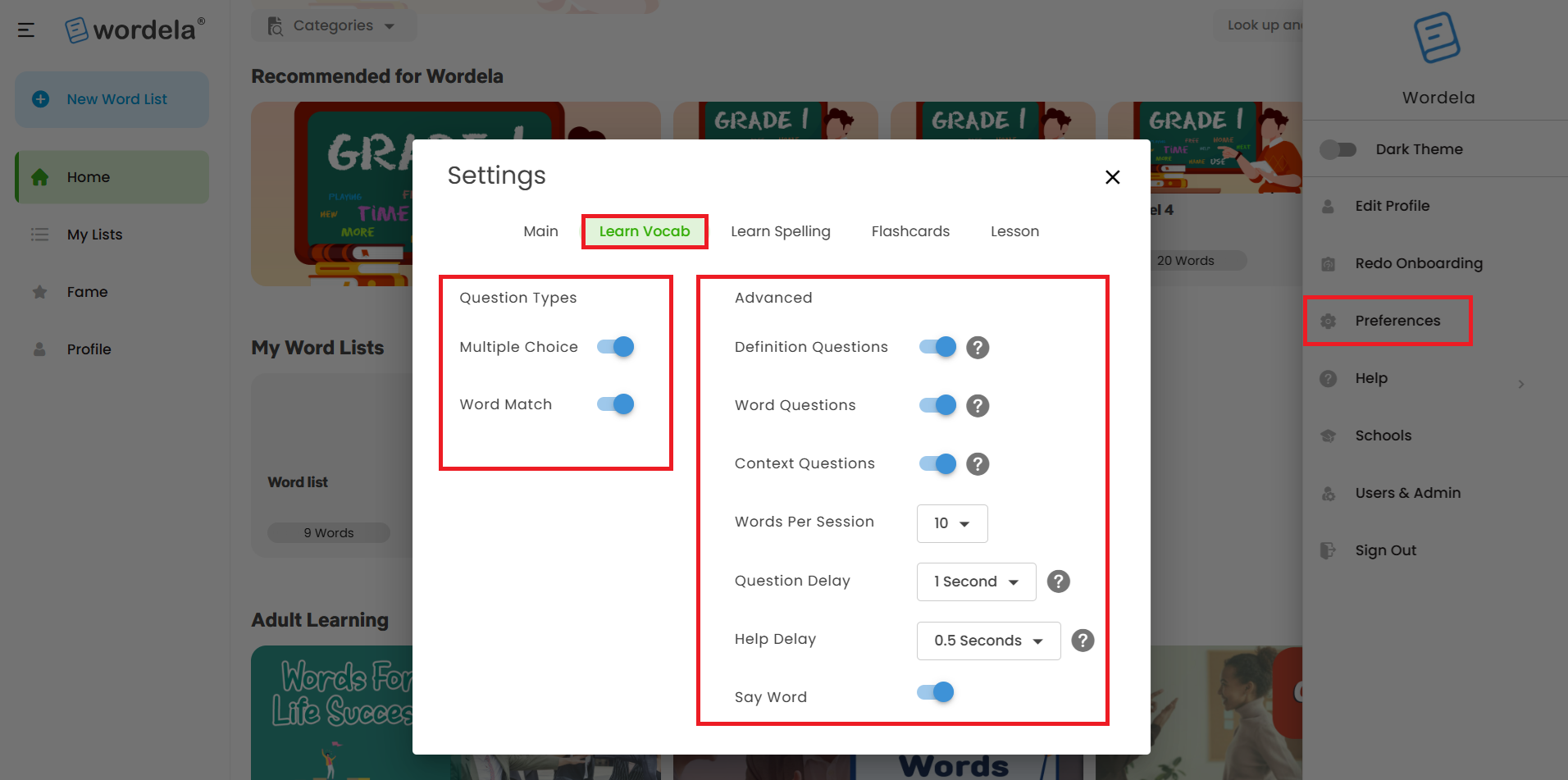Click the plus icon on New Word List
1568x780 pixels.
[40, 99]
